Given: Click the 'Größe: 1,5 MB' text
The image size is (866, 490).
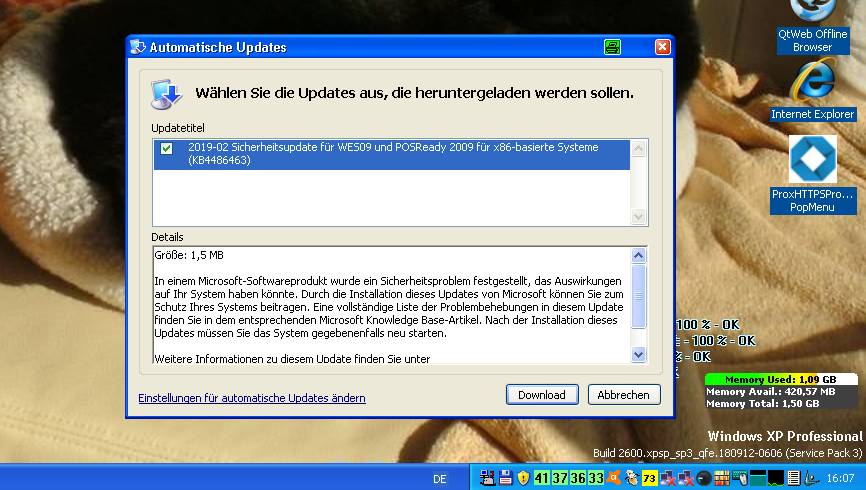Looking at the screenshot, I should 189,255.
